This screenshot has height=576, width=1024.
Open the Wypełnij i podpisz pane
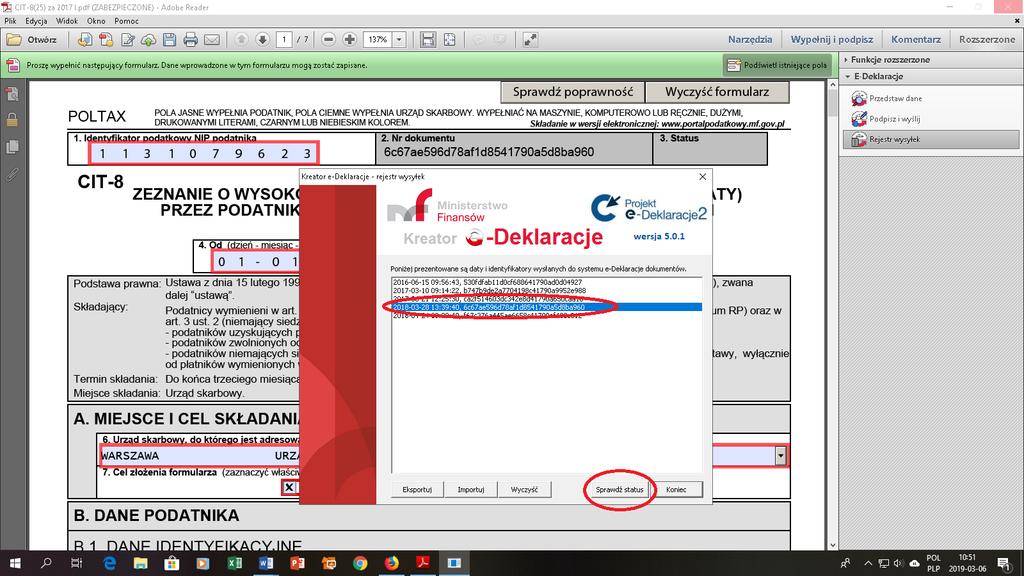coord(831,39)
